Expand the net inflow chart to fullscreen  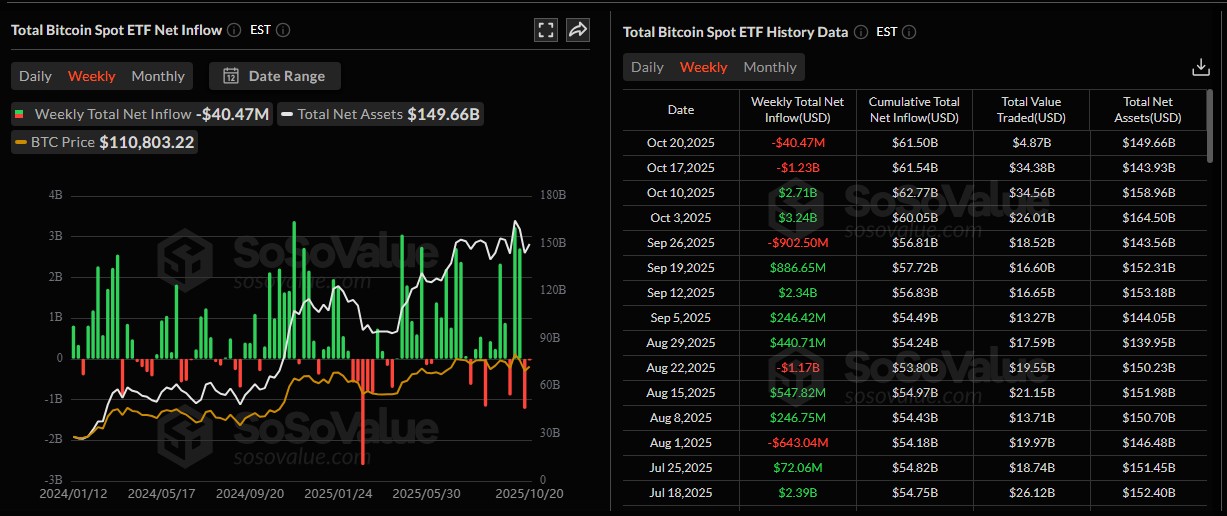tap(545, 30)
